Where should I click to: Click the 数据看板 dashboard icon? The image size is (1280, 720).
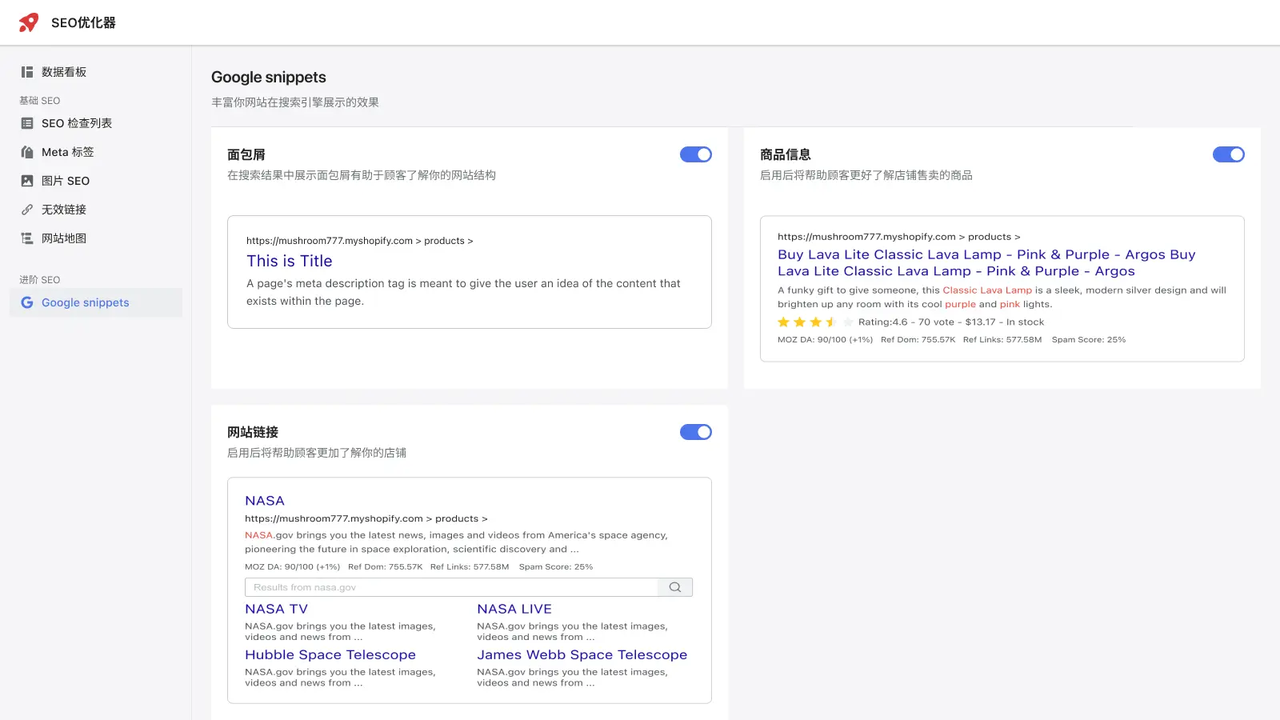[27, 72]
